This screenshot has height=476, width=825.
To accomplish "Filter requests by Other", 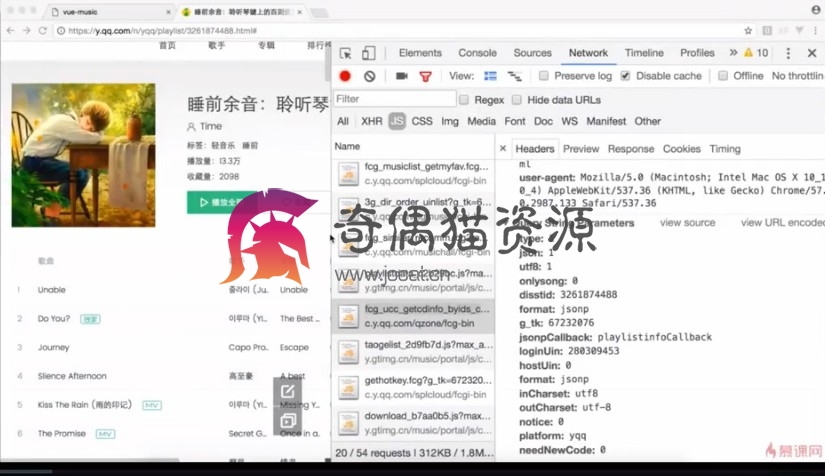I will pos(647,121).
